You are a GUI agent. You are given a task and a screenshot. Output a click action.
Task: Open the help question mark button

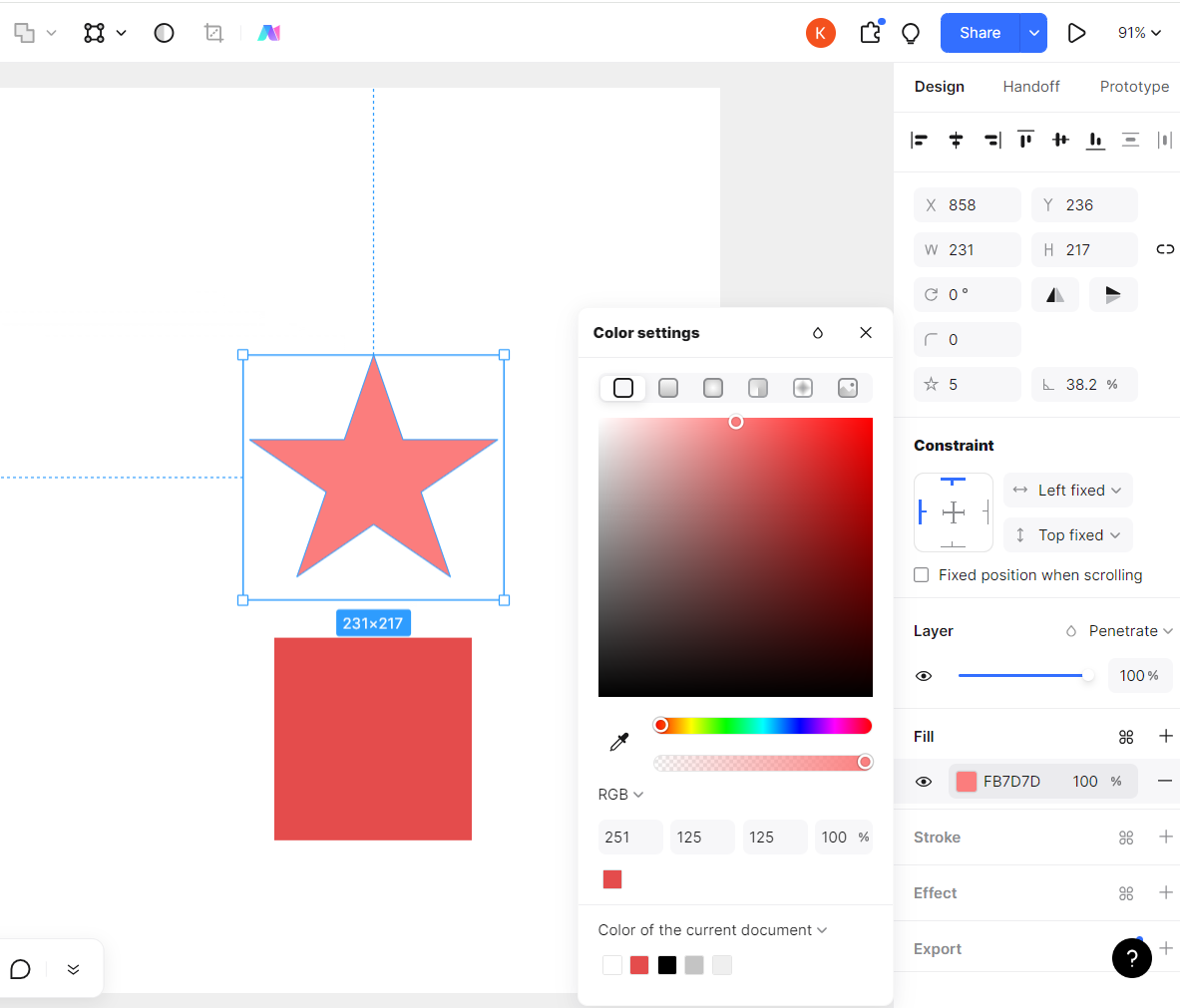(1132, 957)
